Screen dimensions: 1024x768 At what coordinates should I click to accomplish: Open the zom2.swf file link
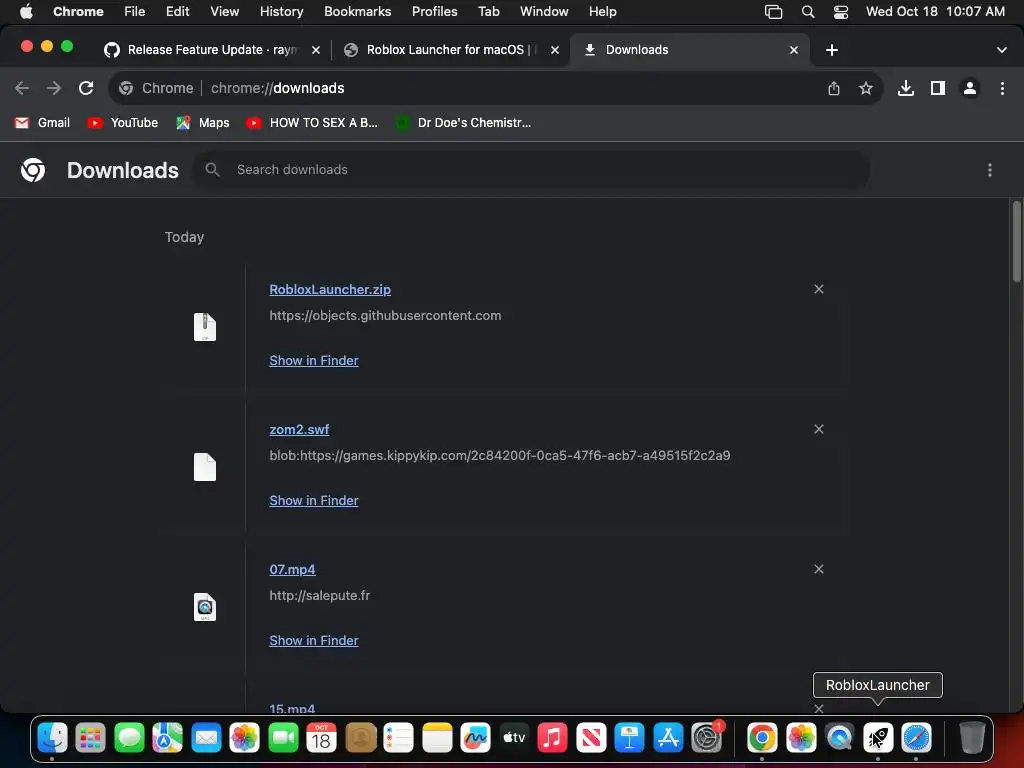(299, 430)
